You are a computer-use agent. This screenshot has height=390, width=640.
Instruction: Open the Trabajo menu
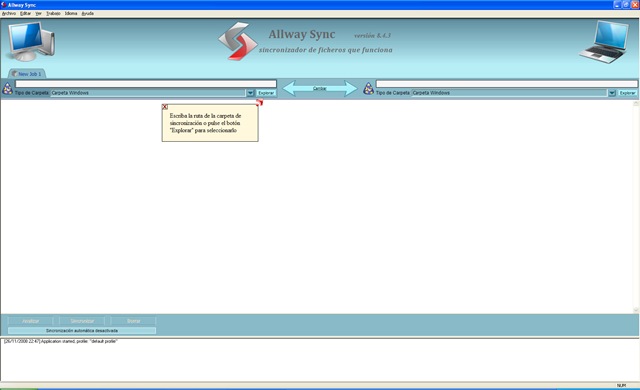(53, 13)
